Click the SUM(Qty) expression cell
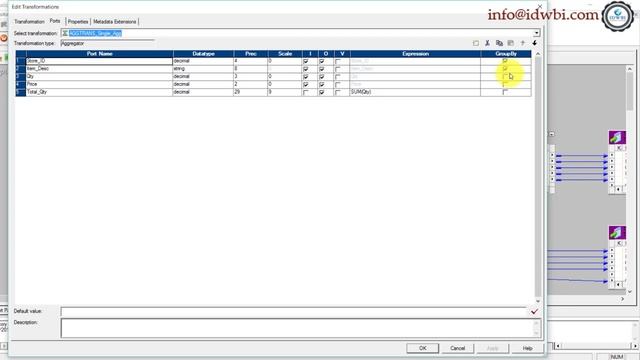Screen dimensions: 640x360 (416, 92)
